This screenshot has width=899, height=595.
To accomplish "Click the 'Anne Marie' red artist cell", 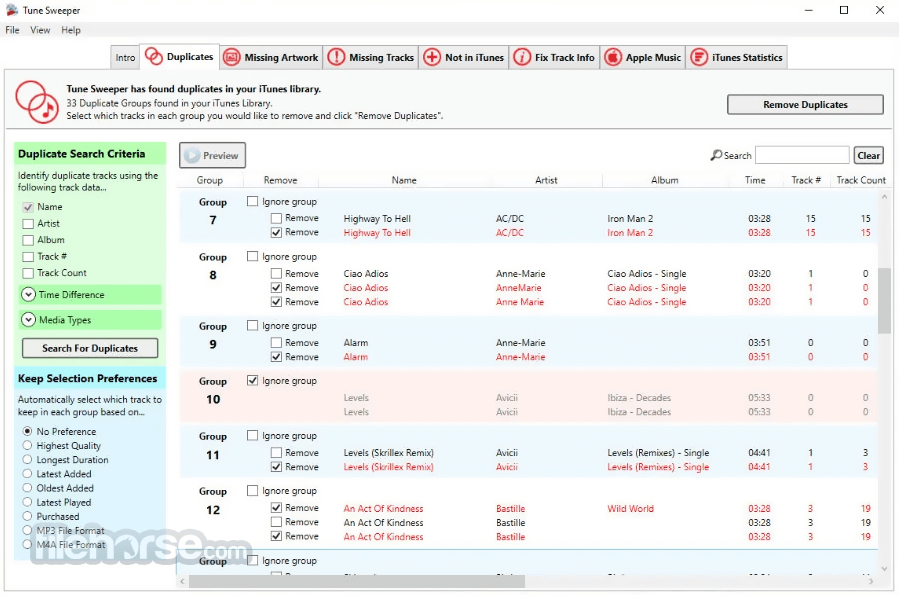I will pos(519,302).
